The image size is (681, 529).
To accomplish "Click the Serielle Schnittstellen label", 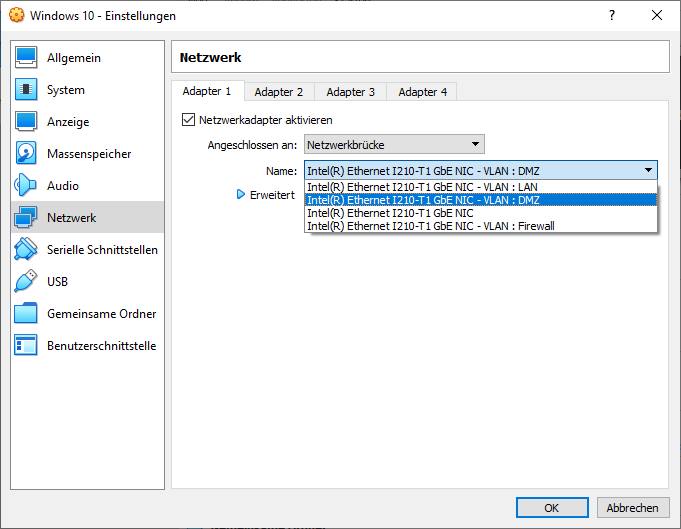I will pyautogui.click(x=102, y=250).
